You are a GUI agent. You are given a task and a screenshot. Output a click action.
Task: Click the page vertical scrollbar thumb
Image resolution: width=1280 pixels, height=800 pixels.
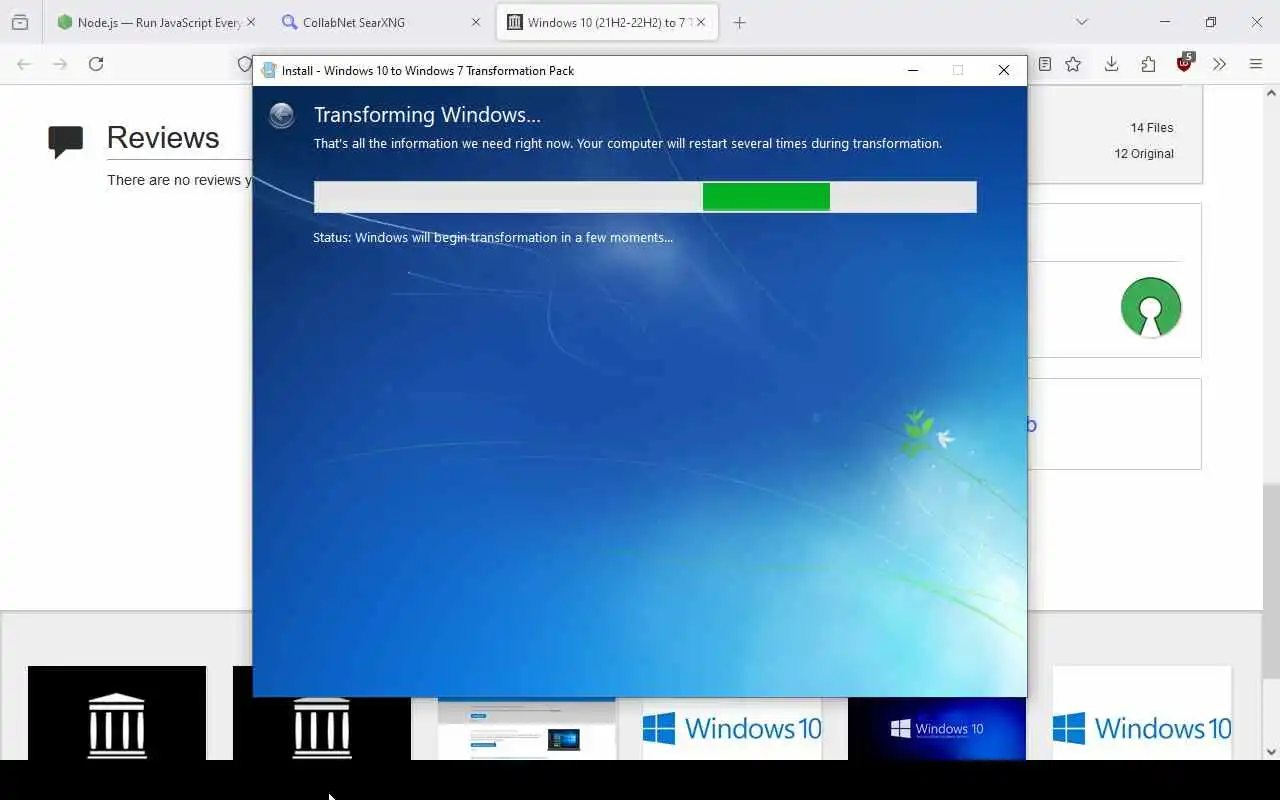[x=1271, y=580]
